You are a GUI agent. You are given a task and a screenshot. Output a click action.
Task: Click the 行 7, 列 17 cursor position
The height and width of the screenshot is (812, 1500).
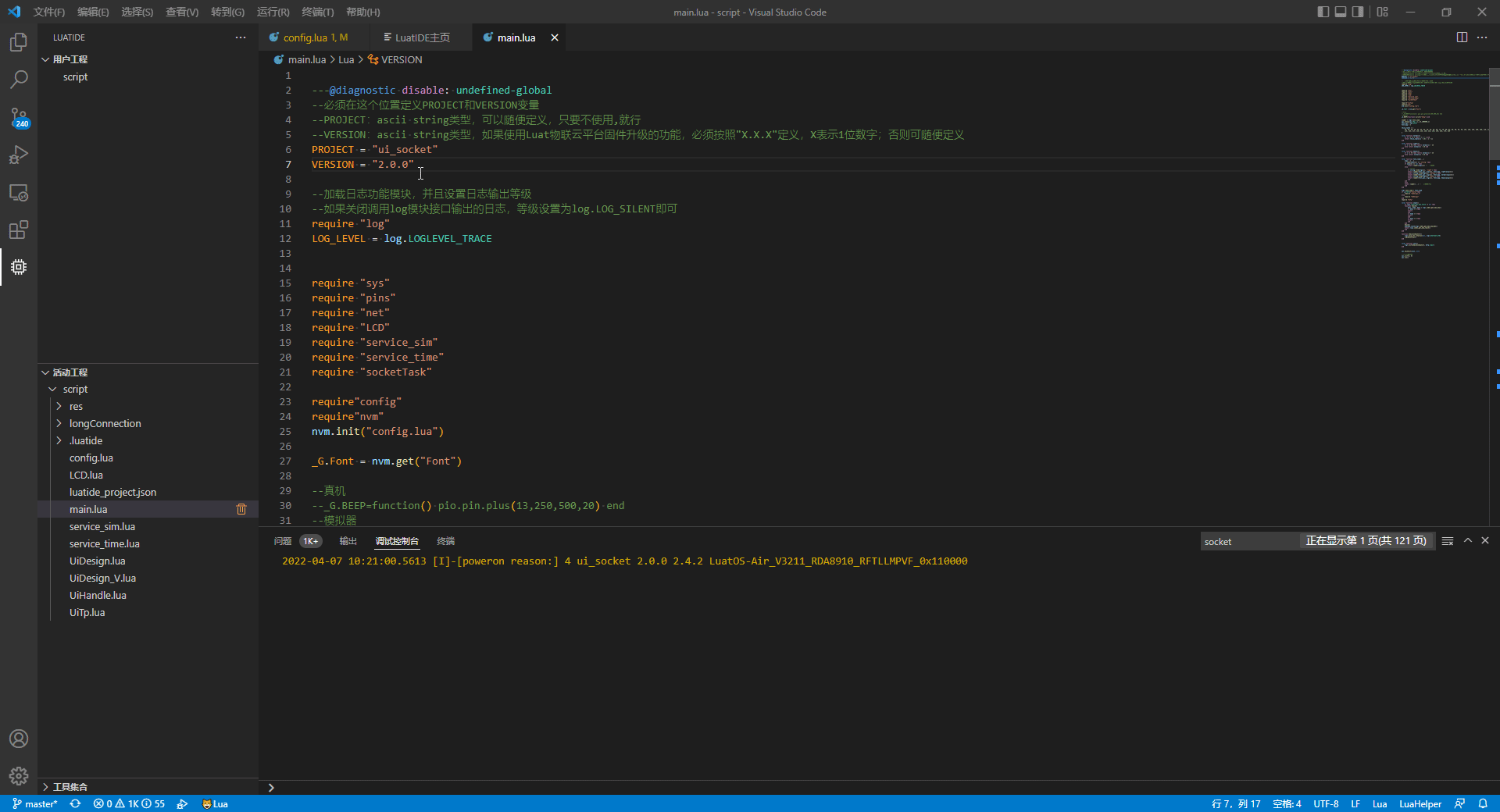1236,803
